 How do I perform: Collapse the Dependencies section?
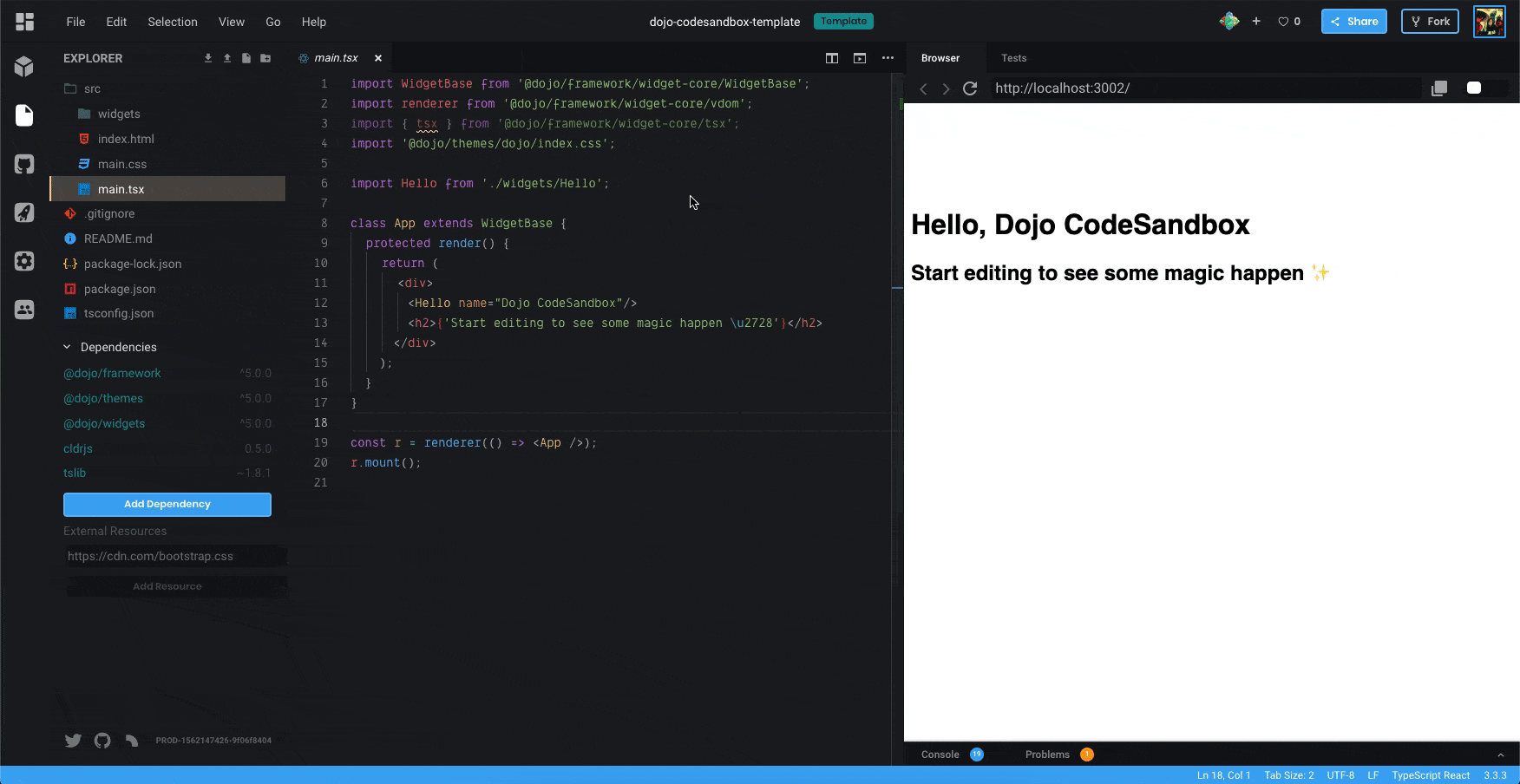coord(67,347)
